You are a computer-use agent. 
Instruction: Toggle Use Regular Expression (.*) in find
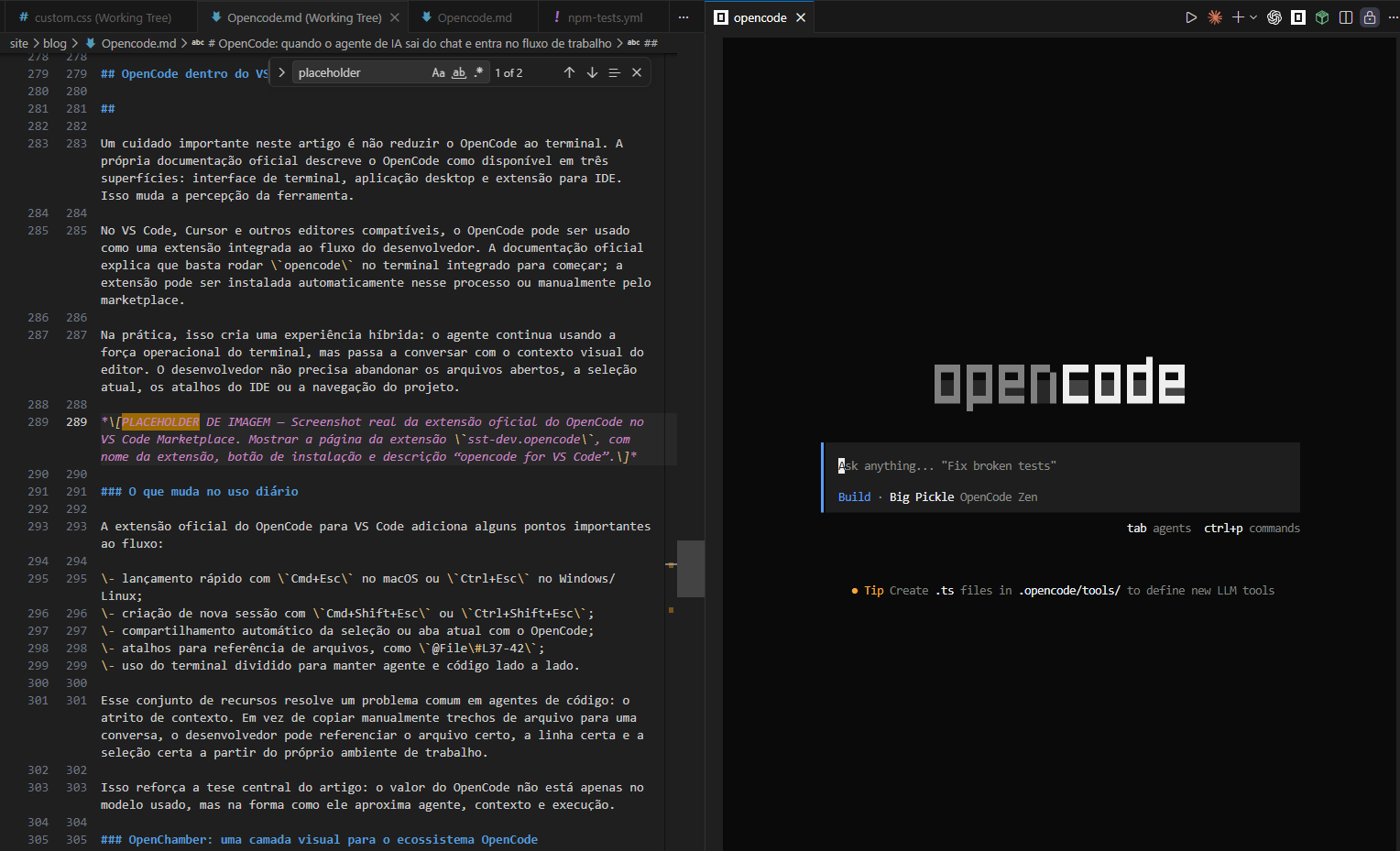478,72
